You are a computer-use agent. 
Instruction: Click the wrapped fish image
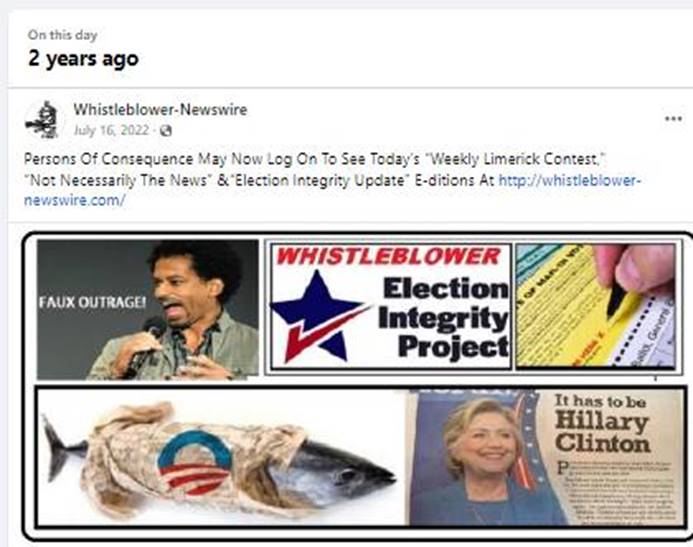(219, 459)
